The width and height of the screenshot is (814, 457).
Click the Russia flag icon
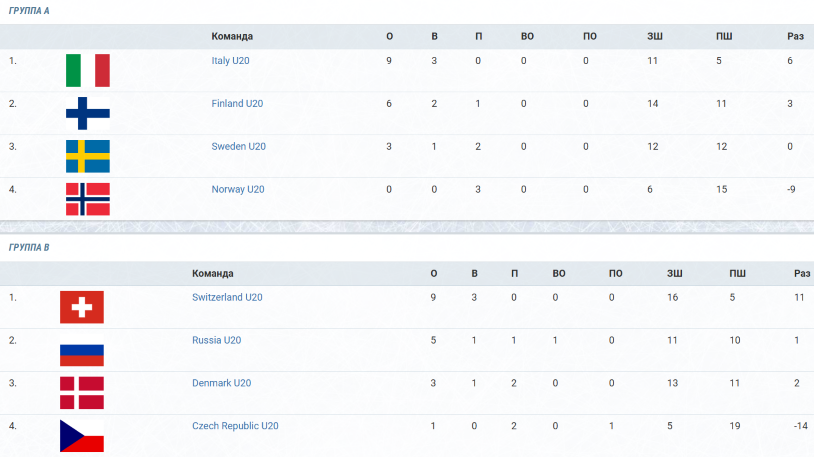point(82,350)
